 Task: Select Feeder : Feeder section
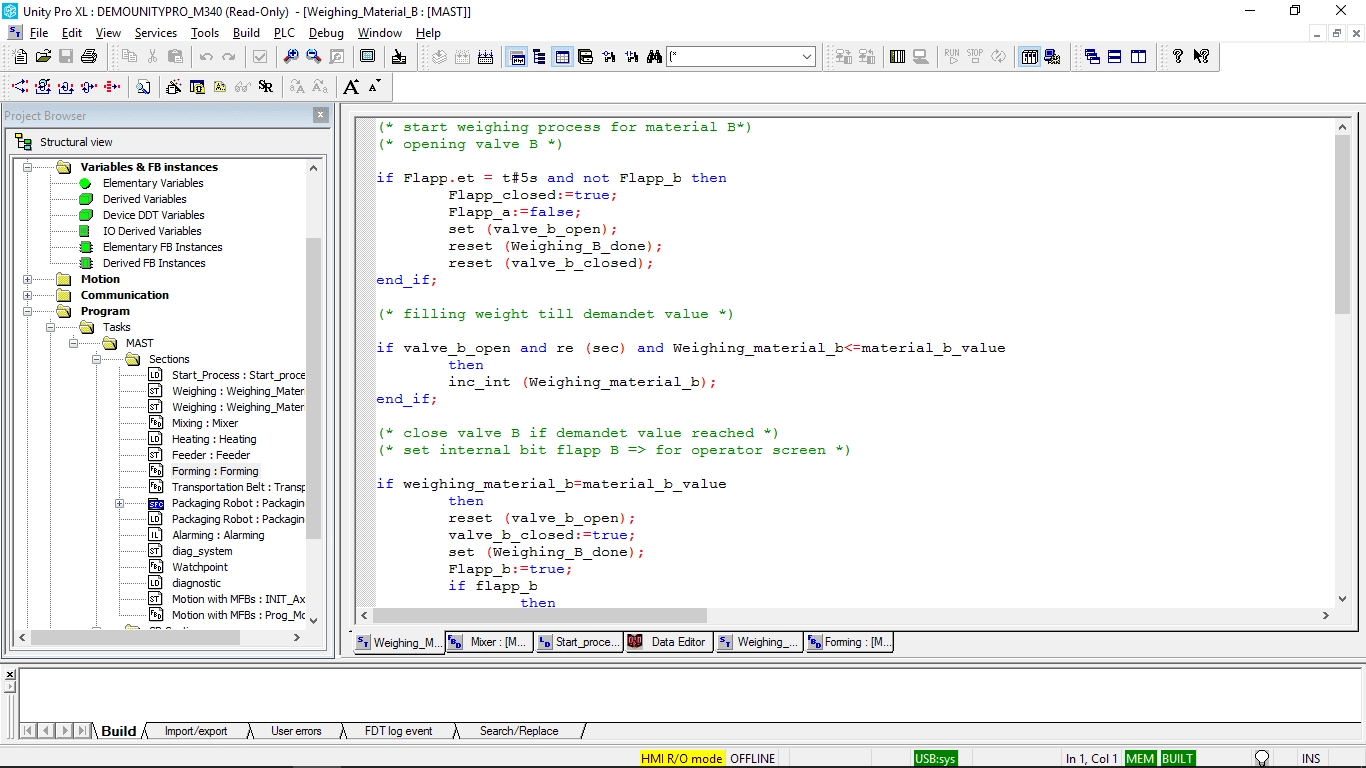[211, 455]
